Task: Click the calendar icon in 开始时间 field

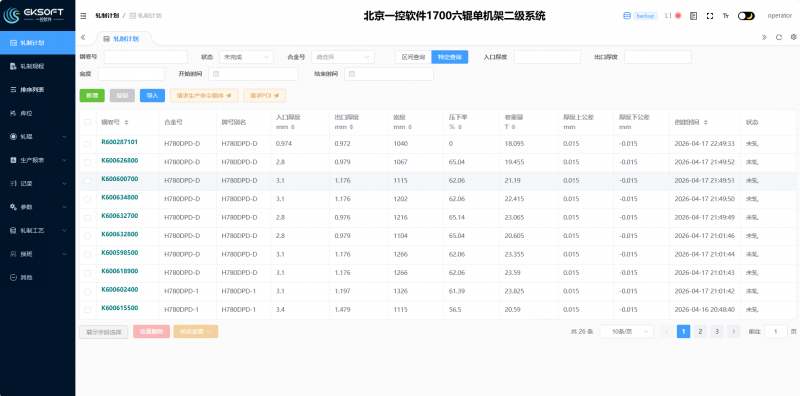Action: 216,74
